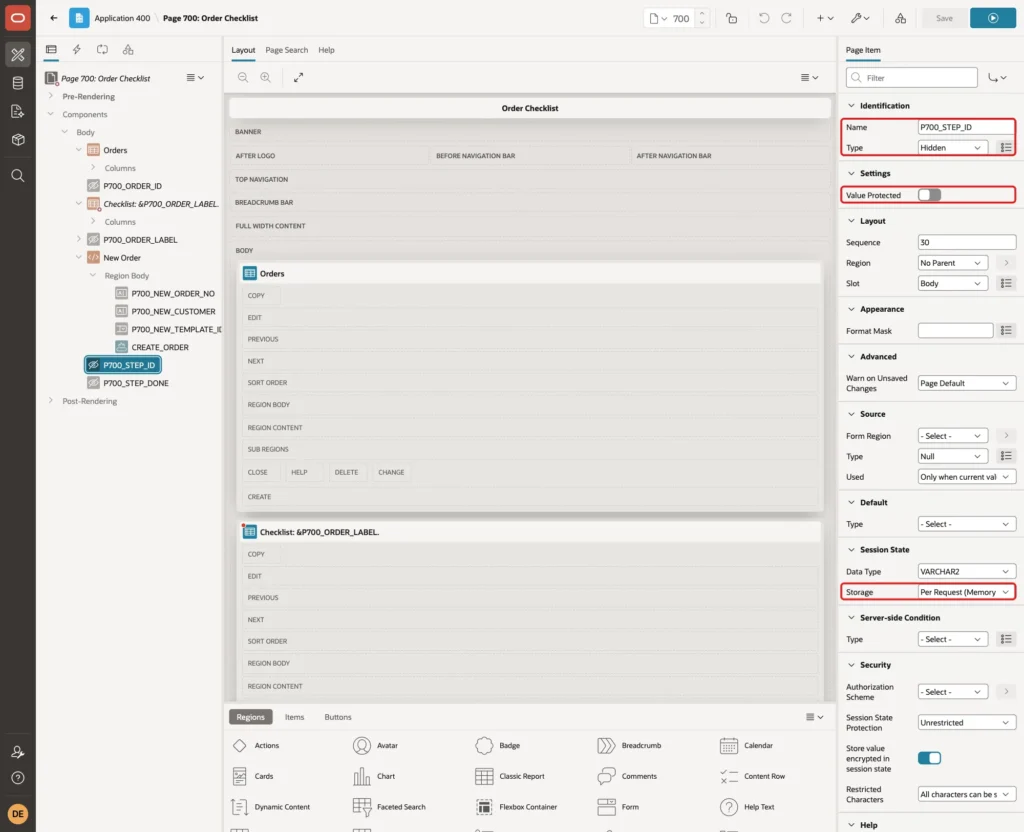Select P700_NEW_CUSTOMER tree item
The width and height of the screenshot is (1024, 832).
173,312
